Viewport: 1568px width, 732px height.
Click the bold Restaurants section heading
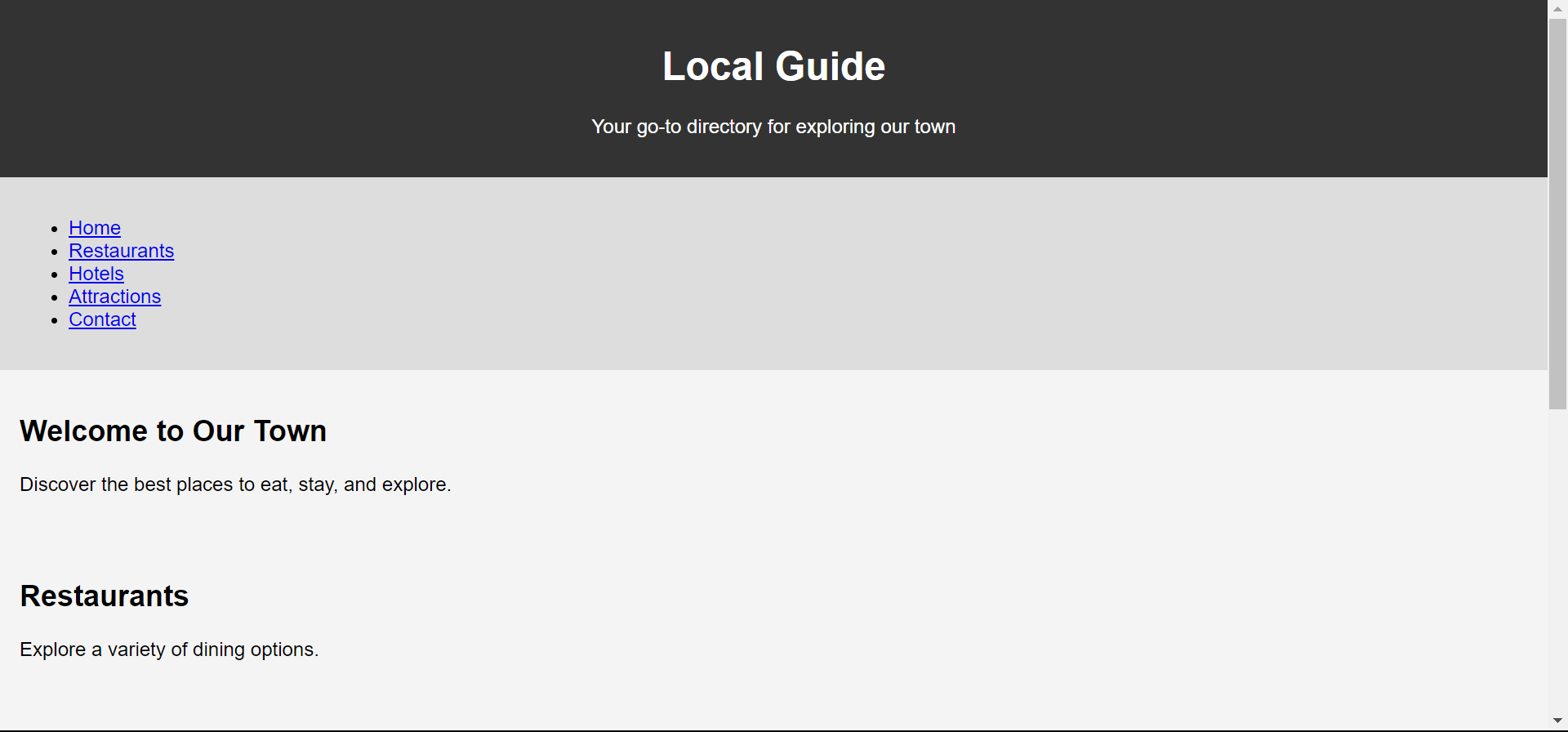[x=105, y=596]
